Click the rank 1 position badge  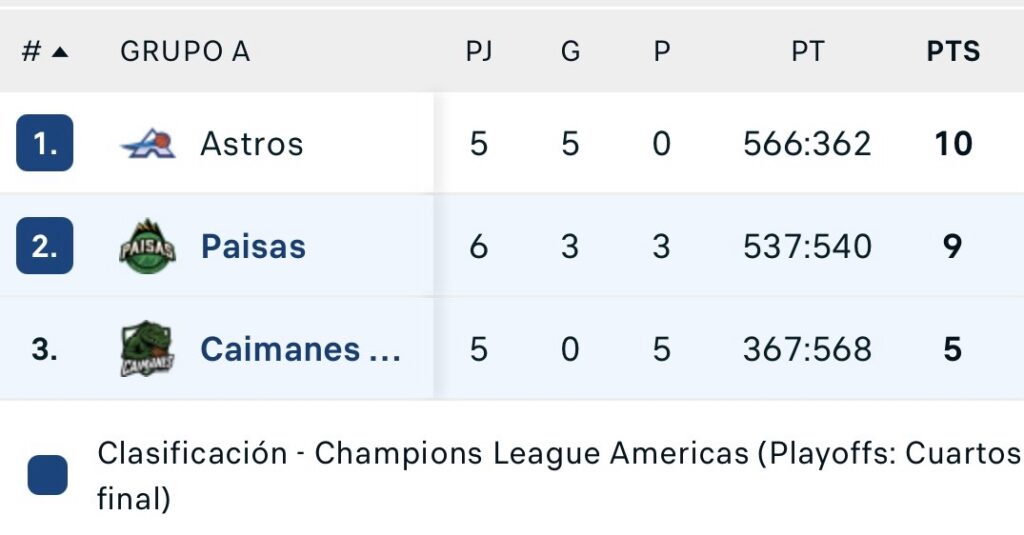(45, 144)
